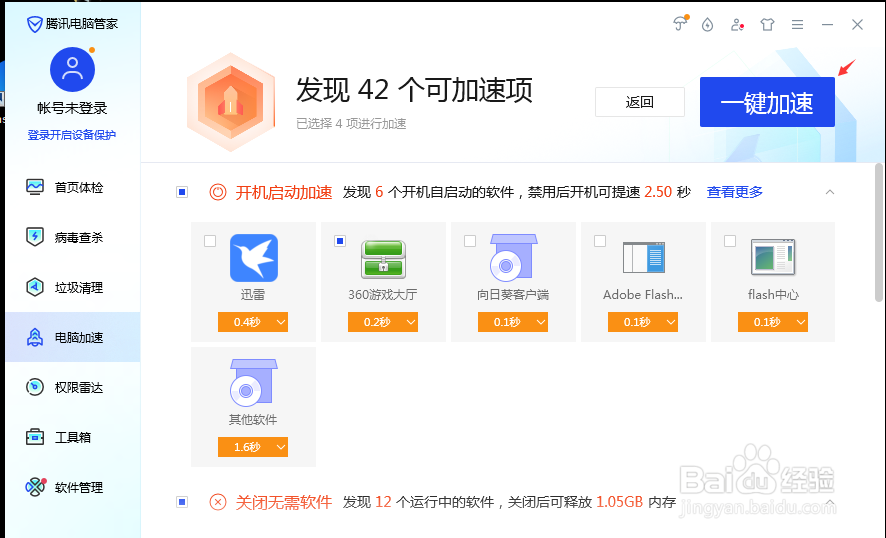Viewport: 886px width, 538px height.
Task: Check the flash中心 checkbox
Action: pos(730,241)
